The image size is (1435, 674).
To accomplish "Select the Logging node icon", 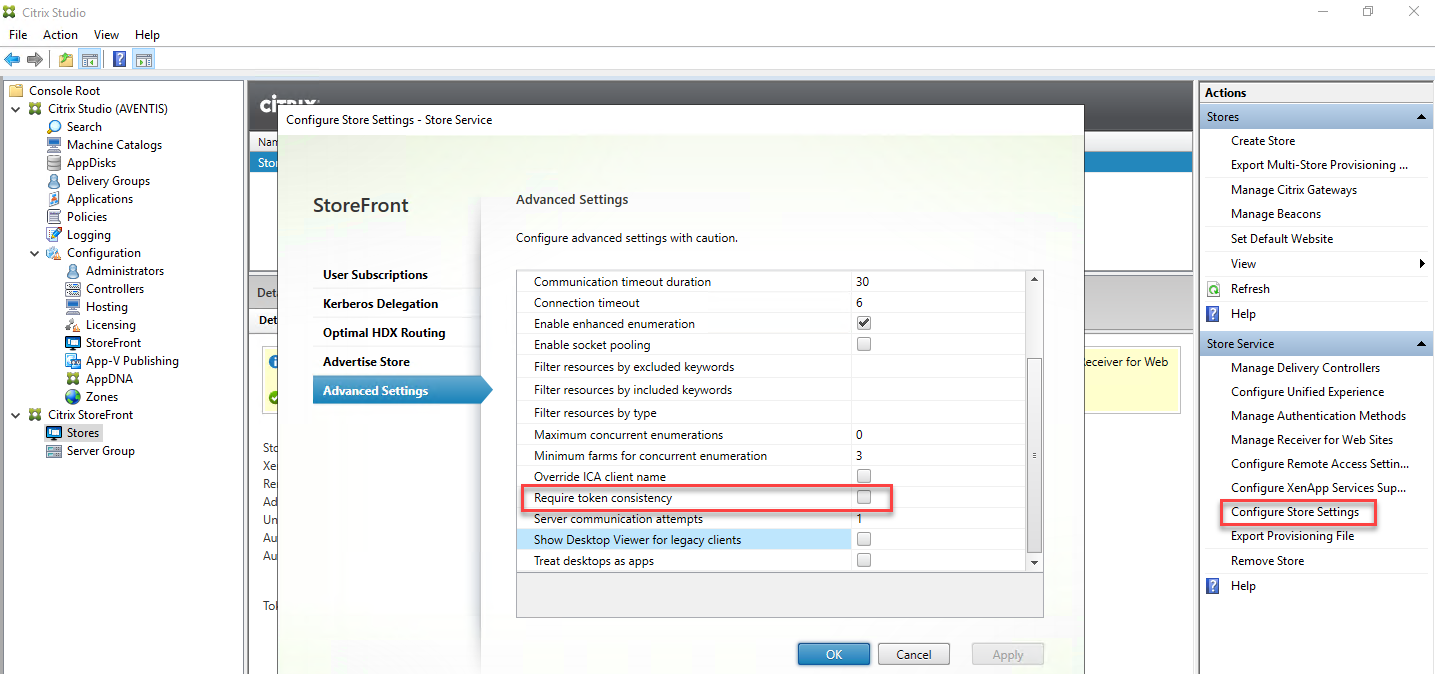I will click(x=55, y=234).
